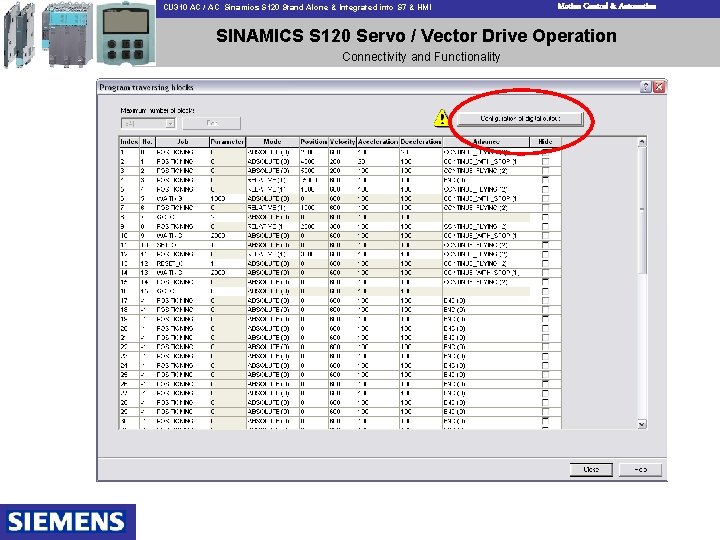
Task: Click the Position column header
Action: [314, 142]
